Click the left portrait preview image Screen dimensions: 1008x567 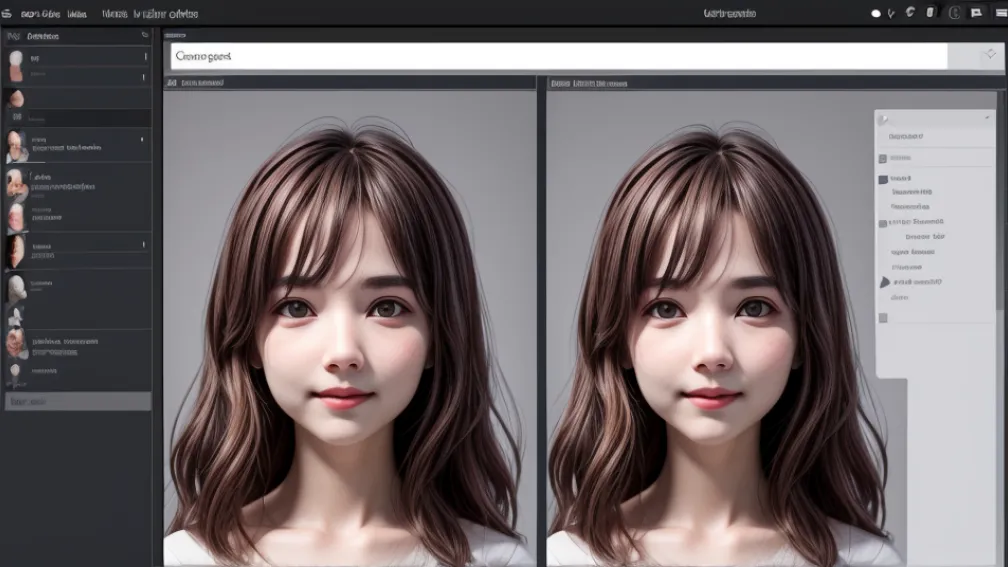(349, 328)
